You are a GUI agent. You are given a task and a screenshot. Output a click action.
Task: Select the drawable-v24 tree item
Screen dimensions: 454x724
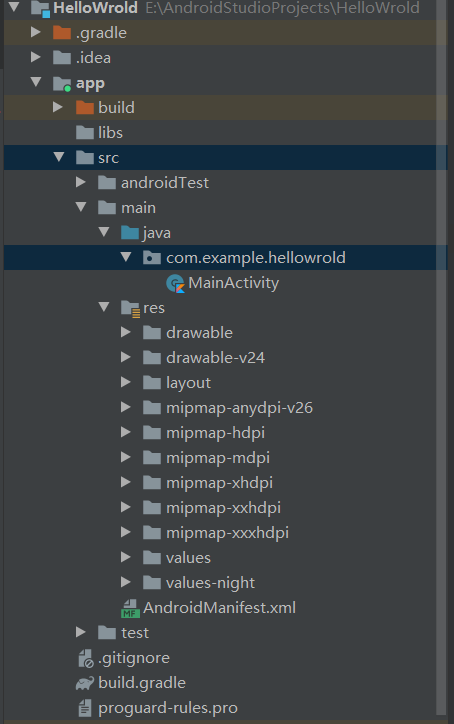(225, 357)
